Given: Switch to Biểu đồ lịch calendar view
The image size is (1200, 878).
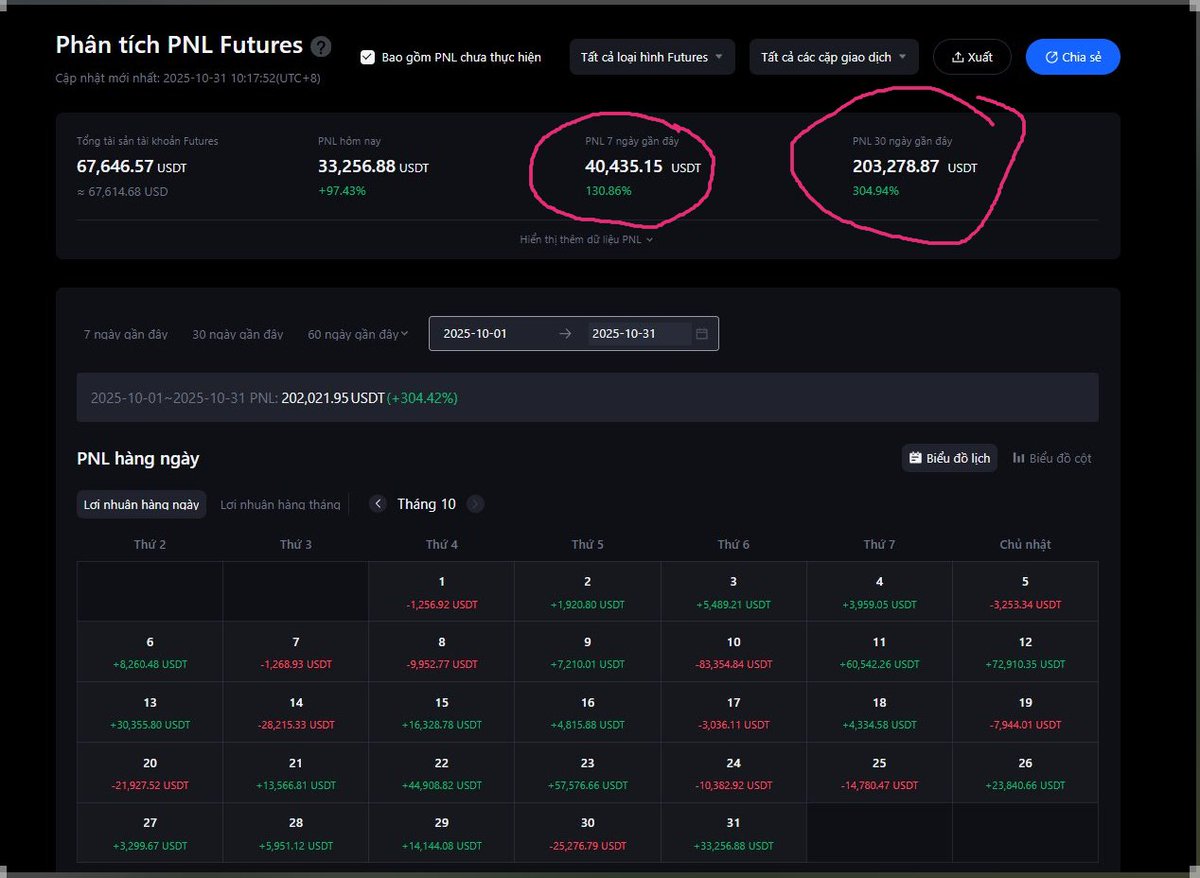Looking at the screenshot, I should [949, 458].
